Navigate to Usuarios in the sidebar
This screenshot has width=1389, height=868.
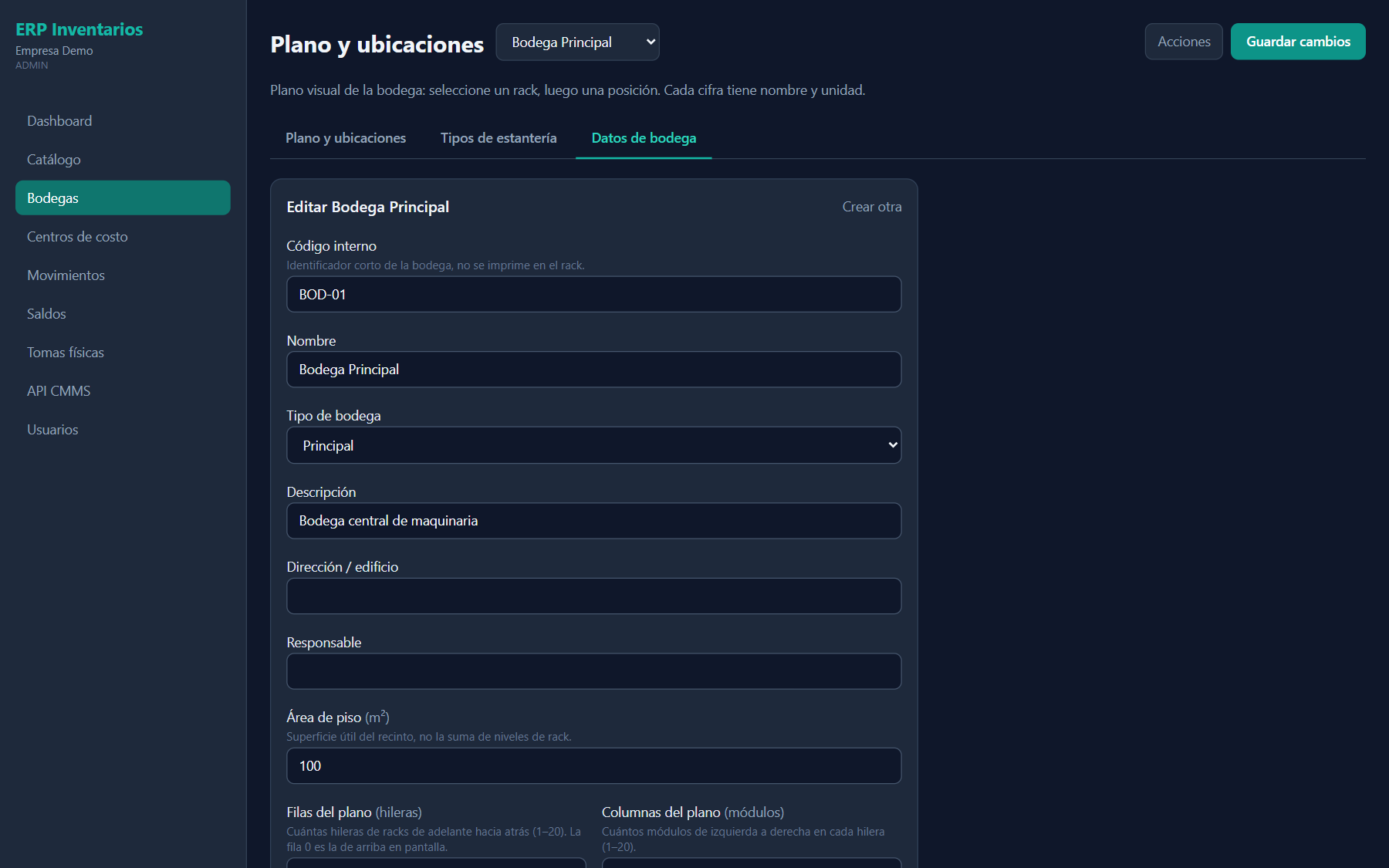123,430
